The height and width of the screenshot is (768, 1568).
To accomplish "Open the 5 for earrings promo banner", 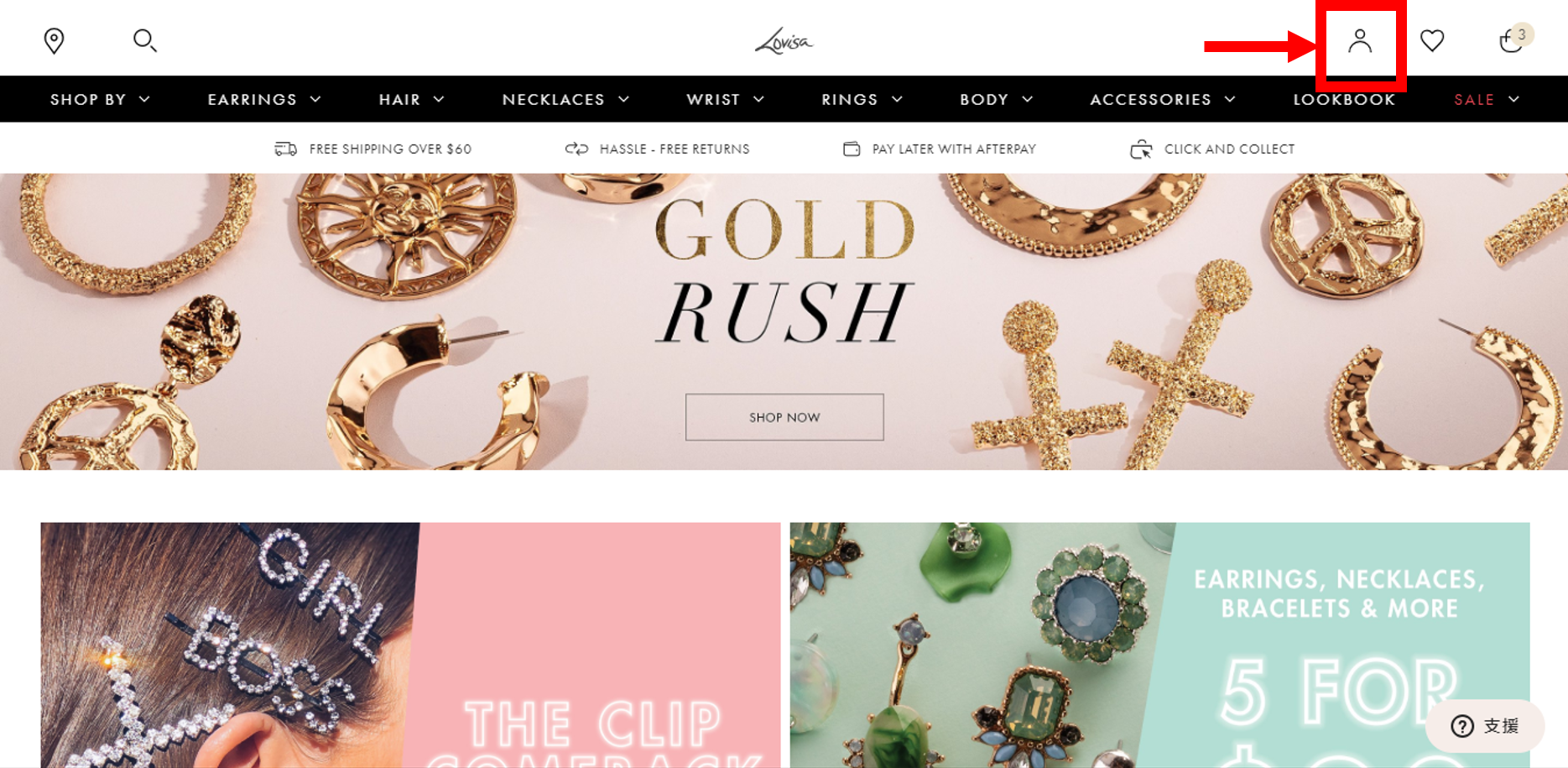I will point(1159,645).
